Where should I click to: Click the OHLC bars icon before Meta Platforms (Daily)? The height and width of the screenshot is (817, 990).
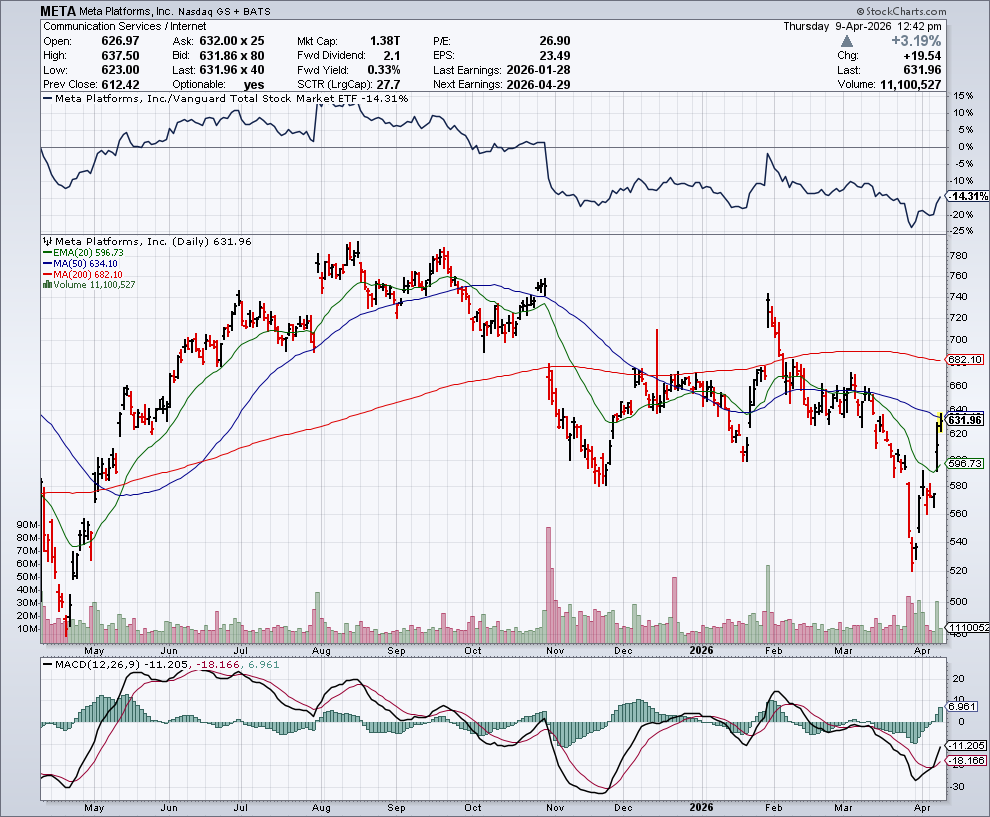(45, 241)
